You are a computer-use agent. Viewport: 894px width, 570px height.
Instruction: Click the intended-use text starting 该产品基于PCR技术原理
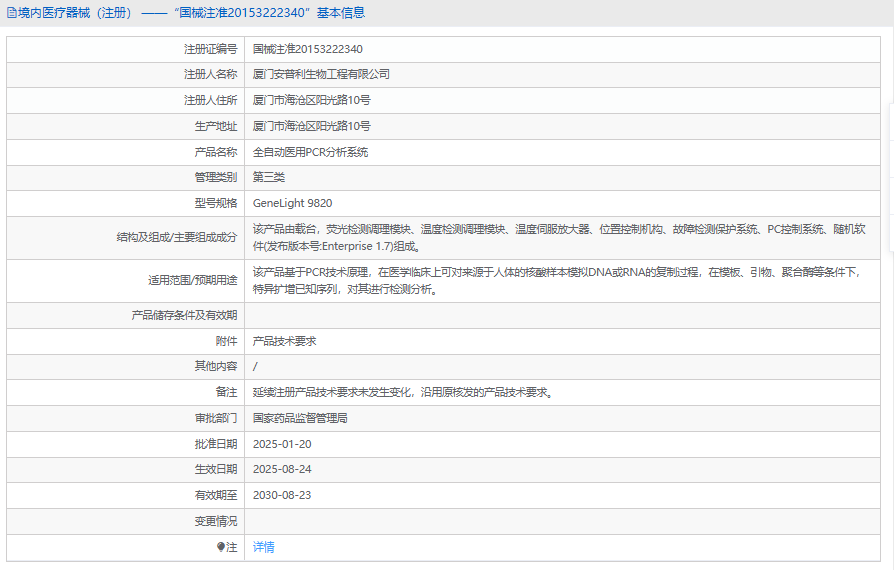click(556, 280)
